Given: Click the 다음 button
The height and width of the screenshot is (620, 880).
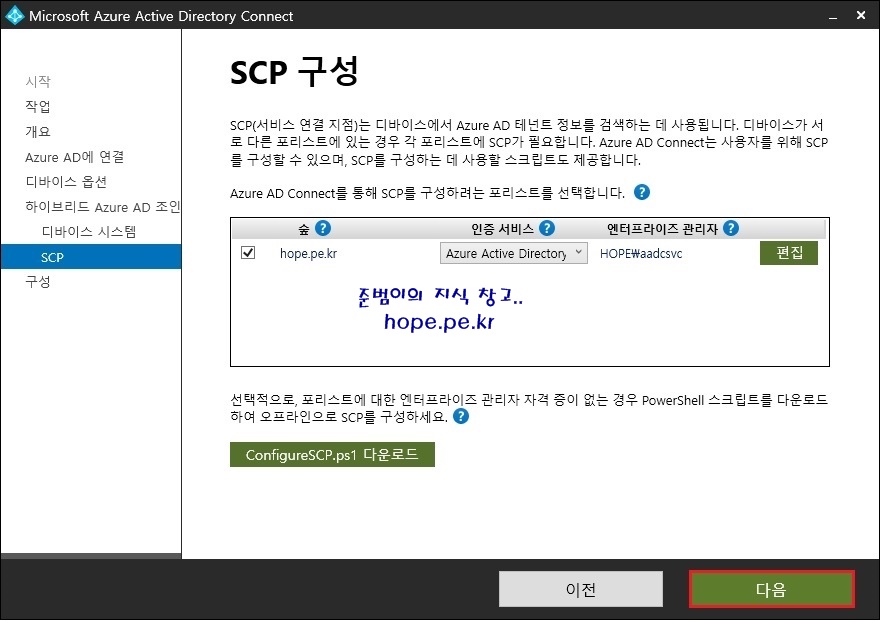Looking at the screenshot, I should point(772,589).
